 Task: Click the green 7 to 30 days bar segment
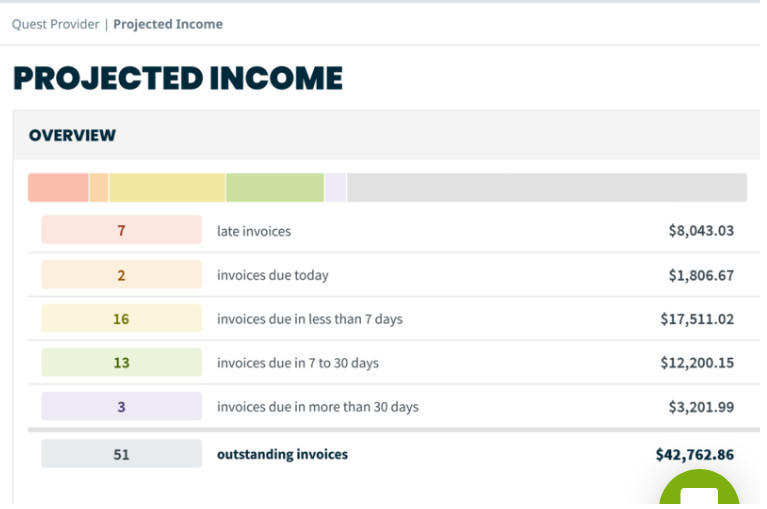pos(275,187)
